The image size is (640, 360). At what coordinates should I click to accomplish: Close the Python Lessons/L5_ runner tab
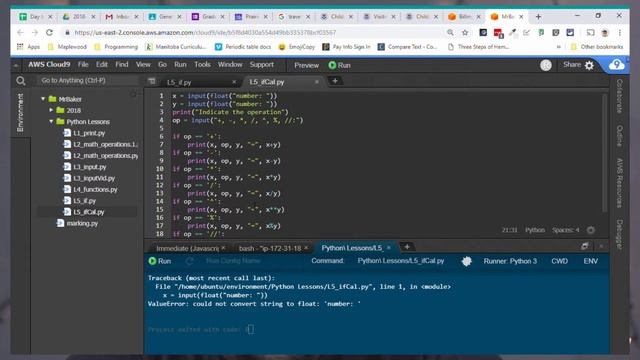(x=389, y=247)
